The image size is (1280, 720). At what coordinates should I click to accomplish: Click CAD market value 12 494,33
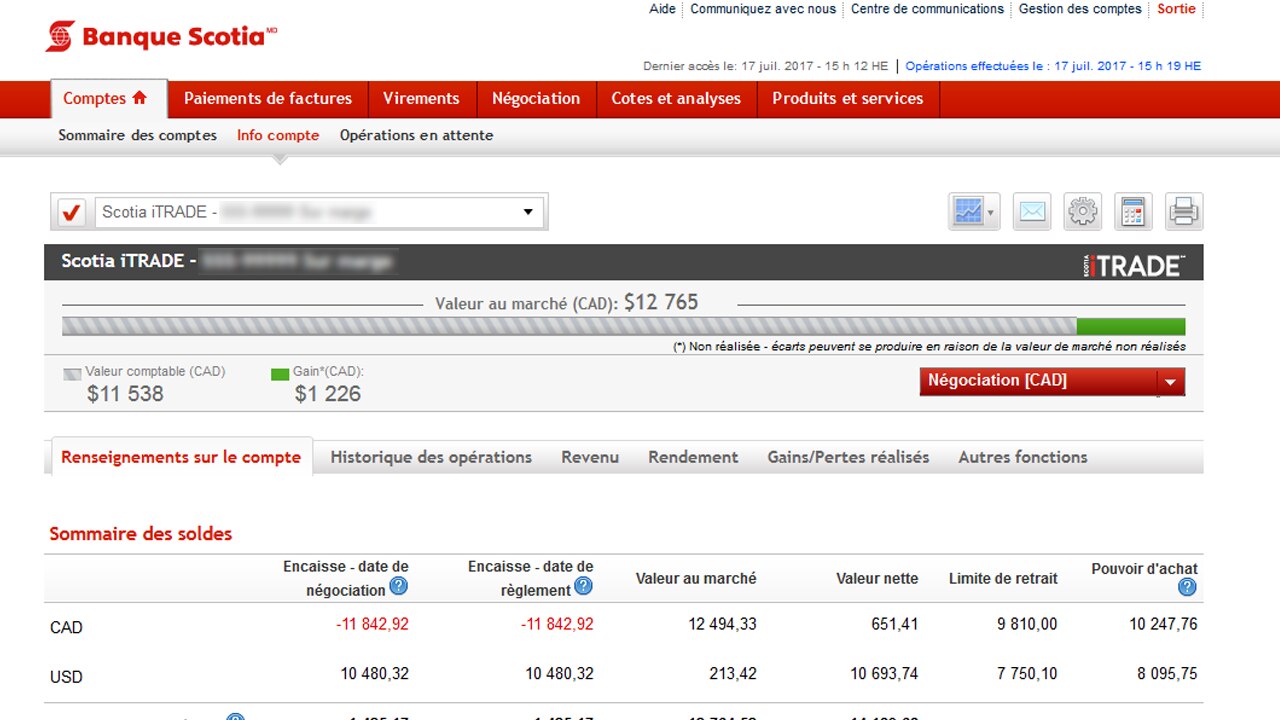point(723,624)
